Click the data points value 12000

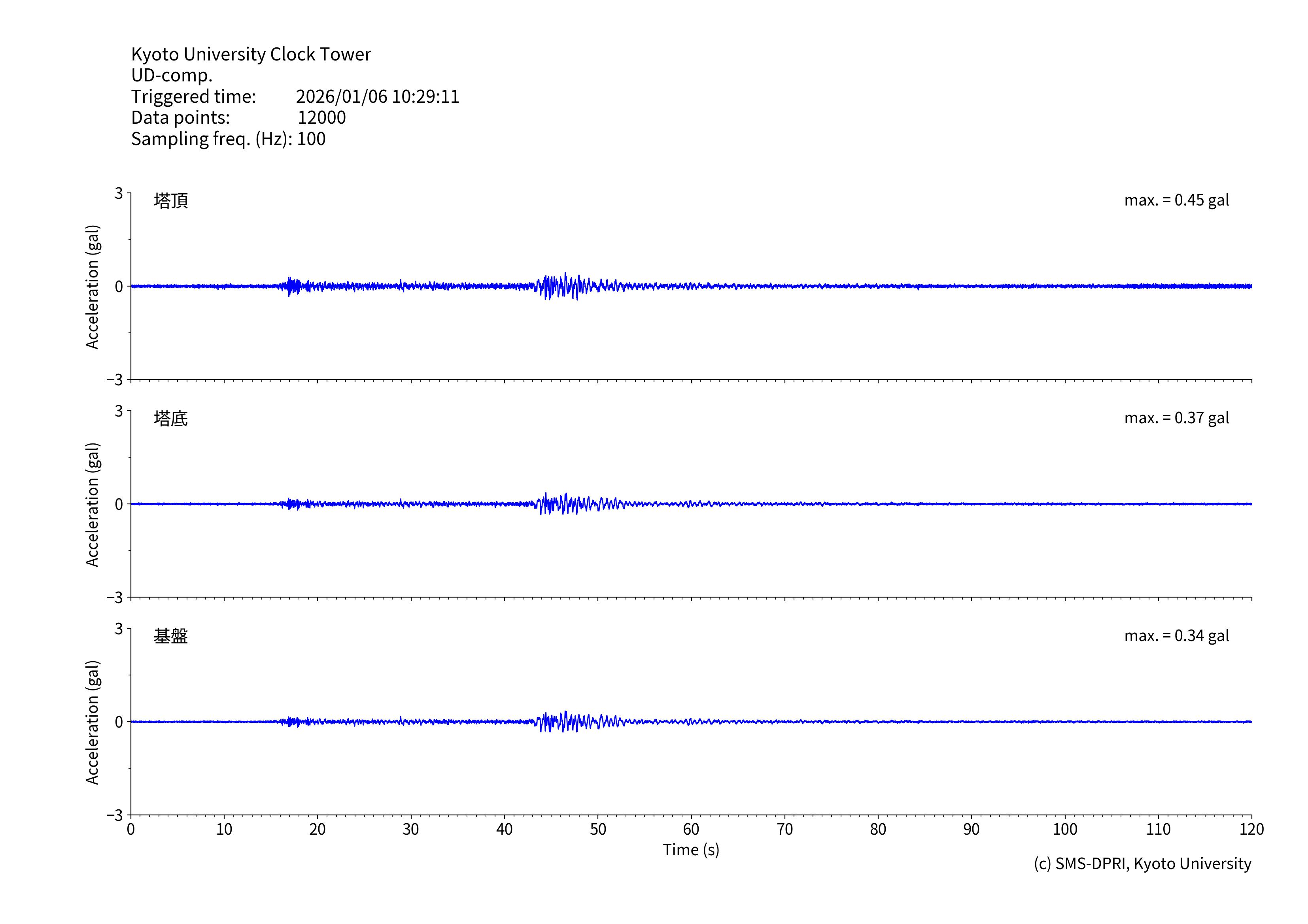tap(321, 117)
